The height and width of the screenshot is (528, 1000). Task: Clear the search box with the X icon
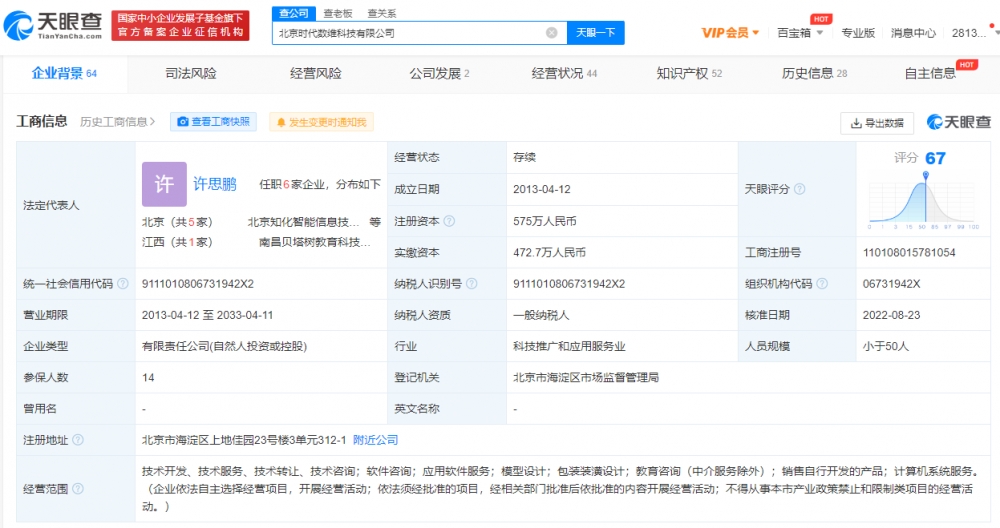pos(551,33)
